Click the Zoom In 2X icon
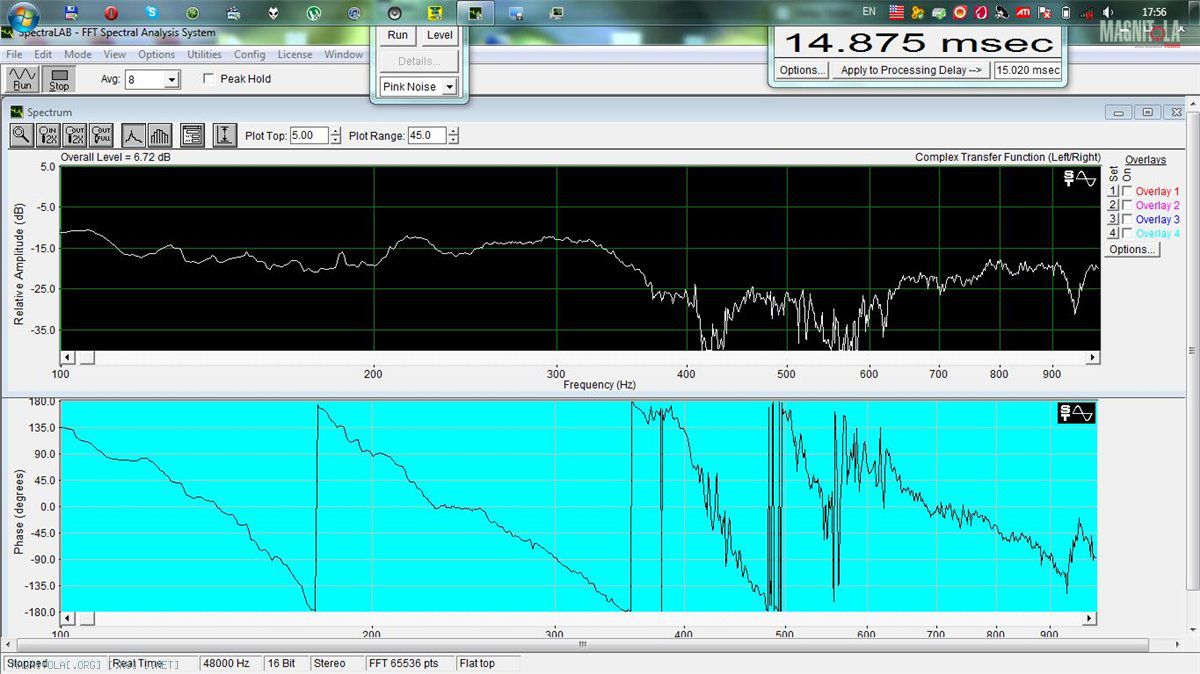This screenshot has height=674, width=1200. pyautogui.click(x=48, y=135)
